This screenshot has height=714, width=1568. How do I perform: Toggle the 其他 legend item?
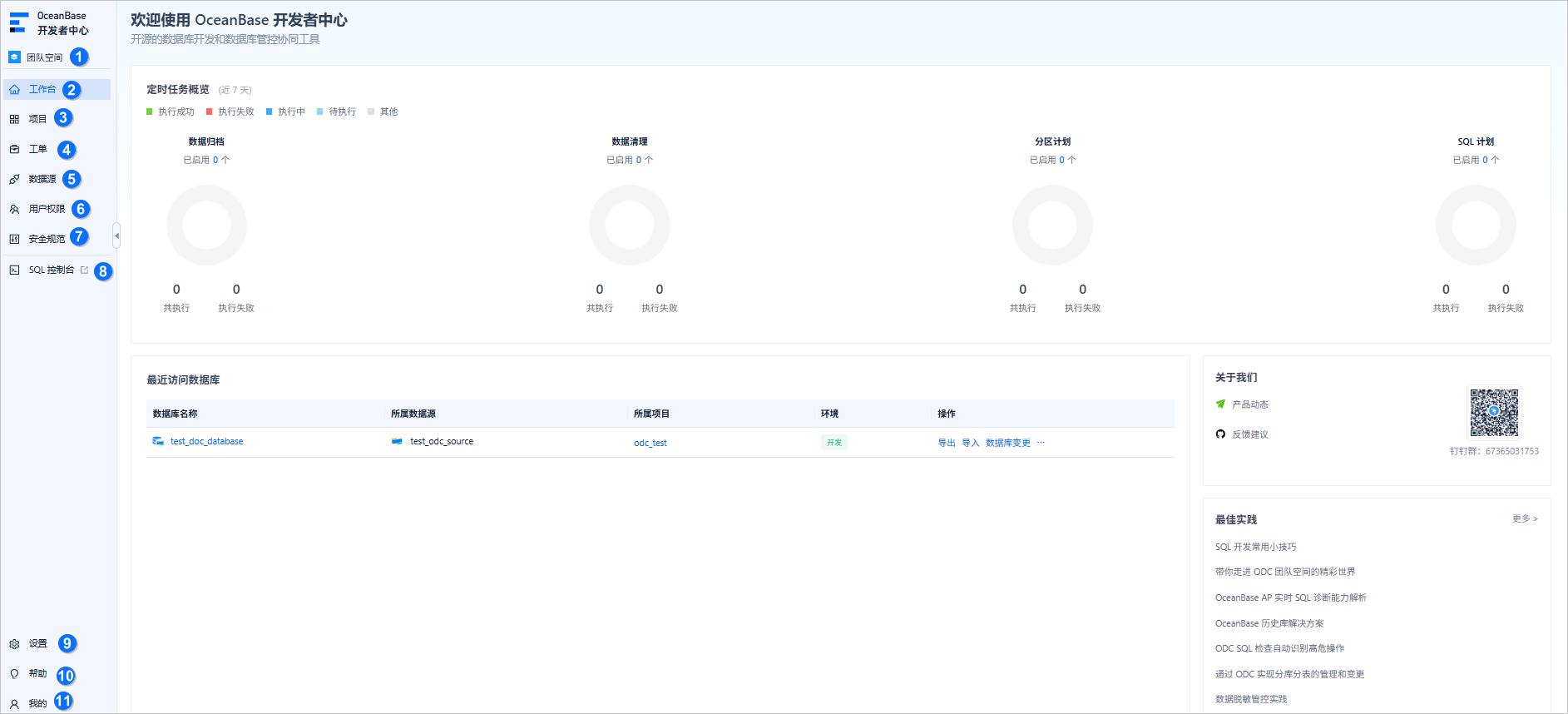coord(383,112)
